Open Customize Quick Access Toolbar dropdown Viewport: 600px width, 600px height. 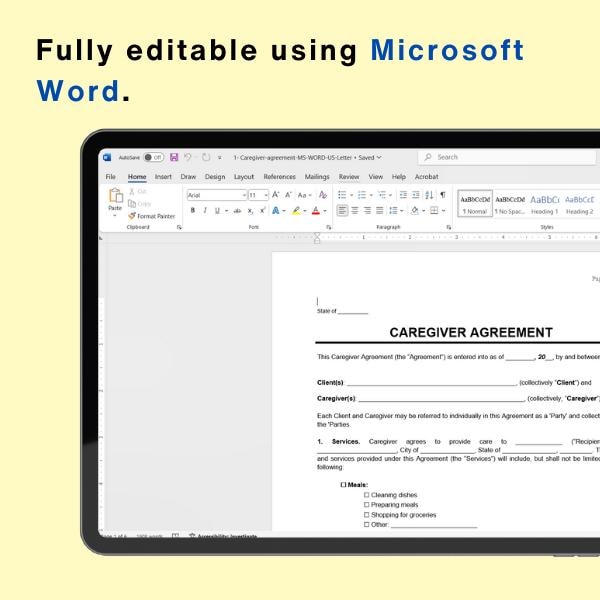tap(220, 158)
